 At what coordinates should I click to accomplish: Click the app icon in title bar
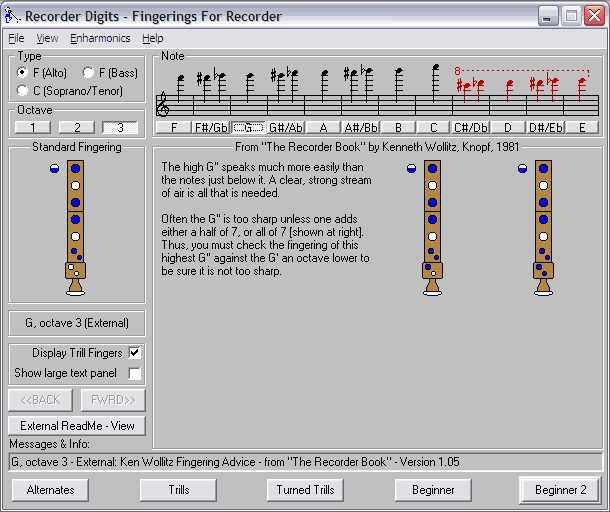[x=13, y=16]
